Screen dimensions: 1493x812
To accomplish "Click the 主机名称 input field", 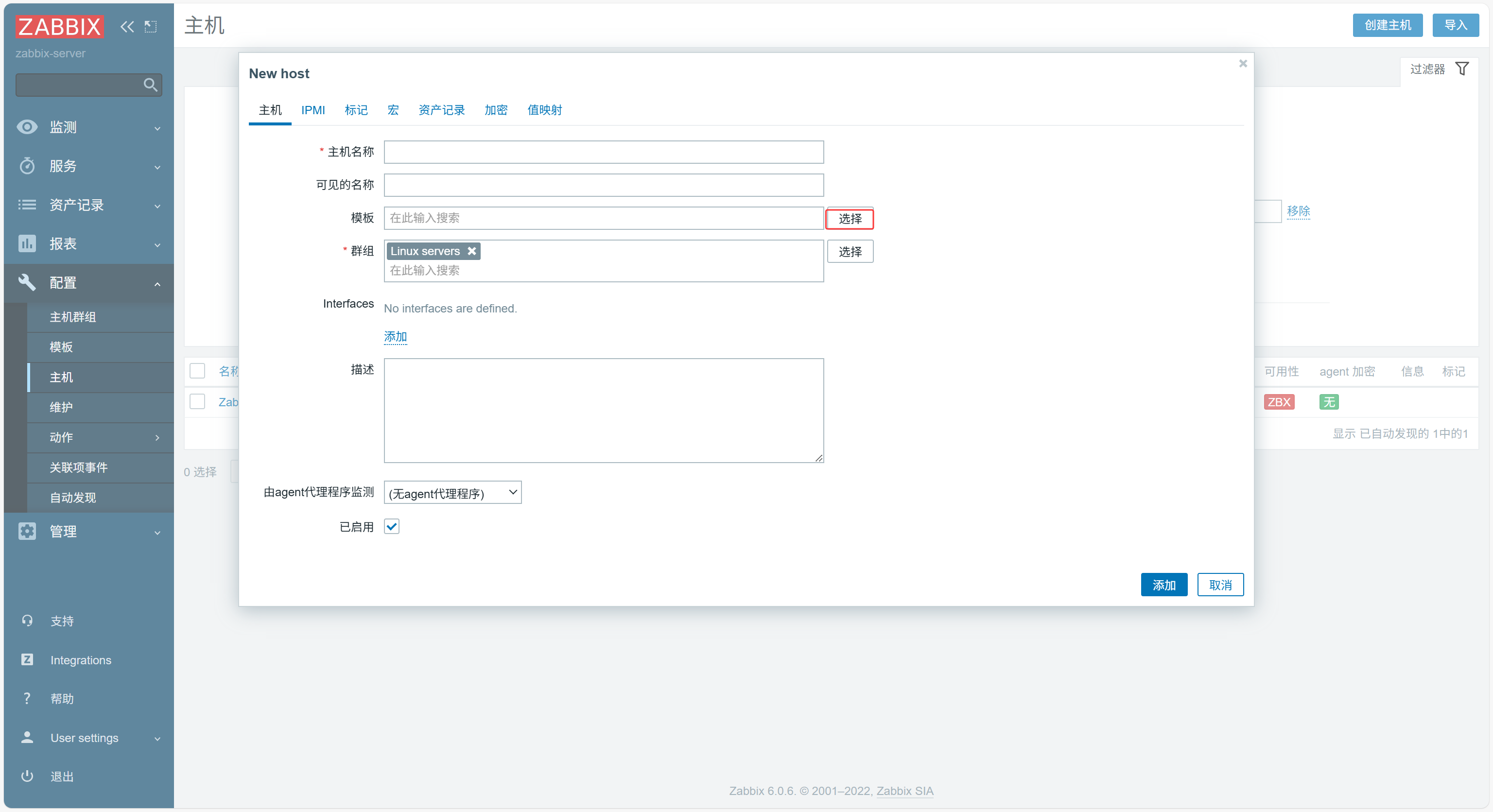I will click(x=603, y=152).
